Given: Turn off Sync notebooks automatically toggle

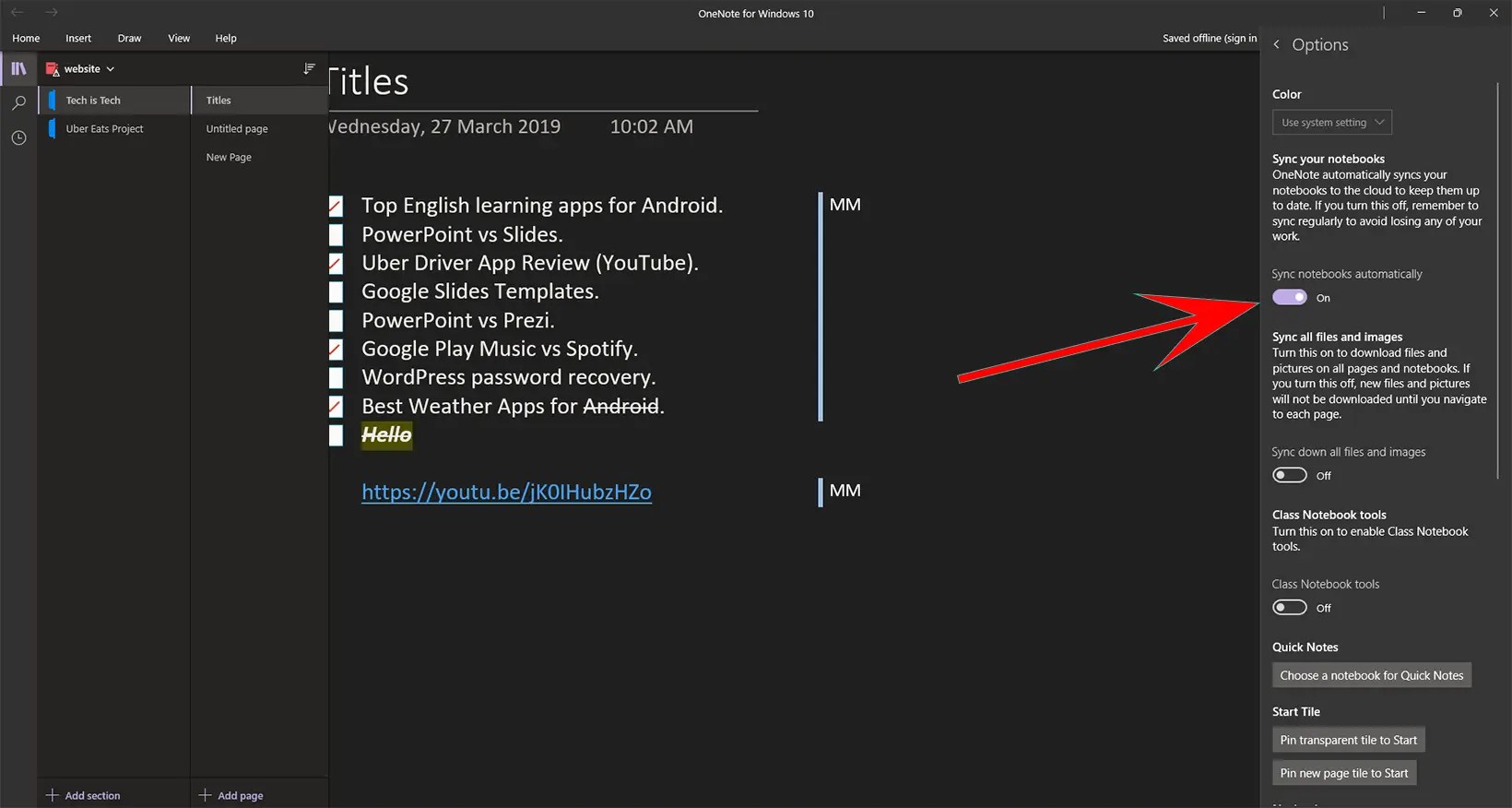Looking at the screenshot, I should (x=1289, y=297).
